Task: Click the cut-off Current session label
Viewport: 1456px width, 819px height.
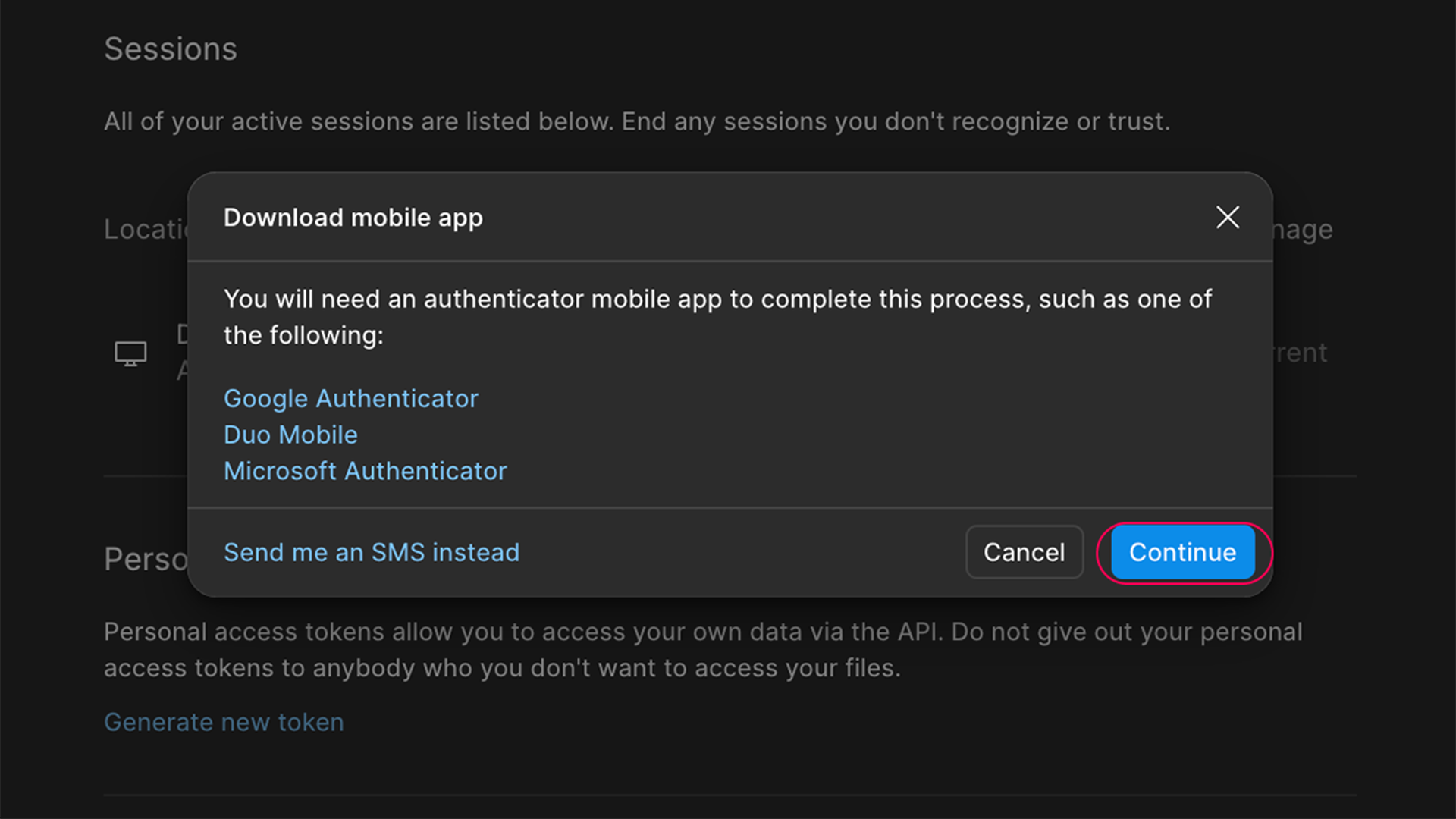Action: pyautogui.click(x=1301, y=353)
